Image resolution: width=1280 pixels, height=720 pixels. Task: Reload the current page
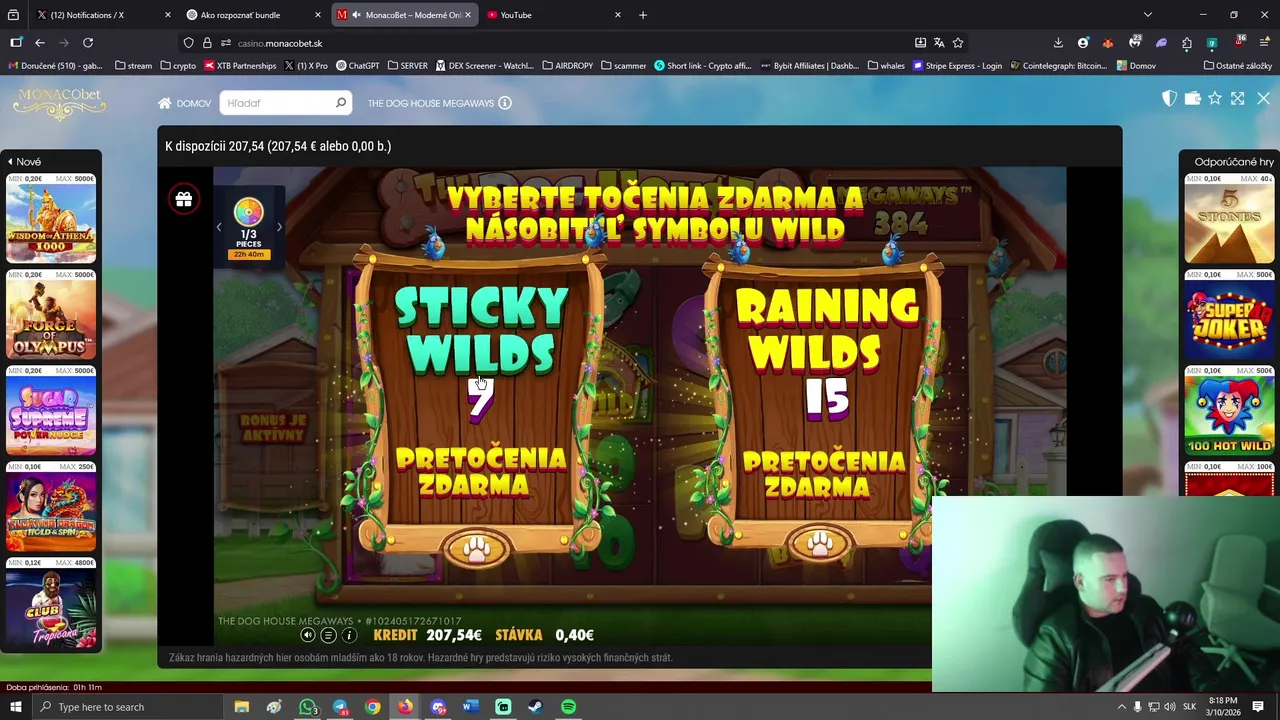coord(88,43)
